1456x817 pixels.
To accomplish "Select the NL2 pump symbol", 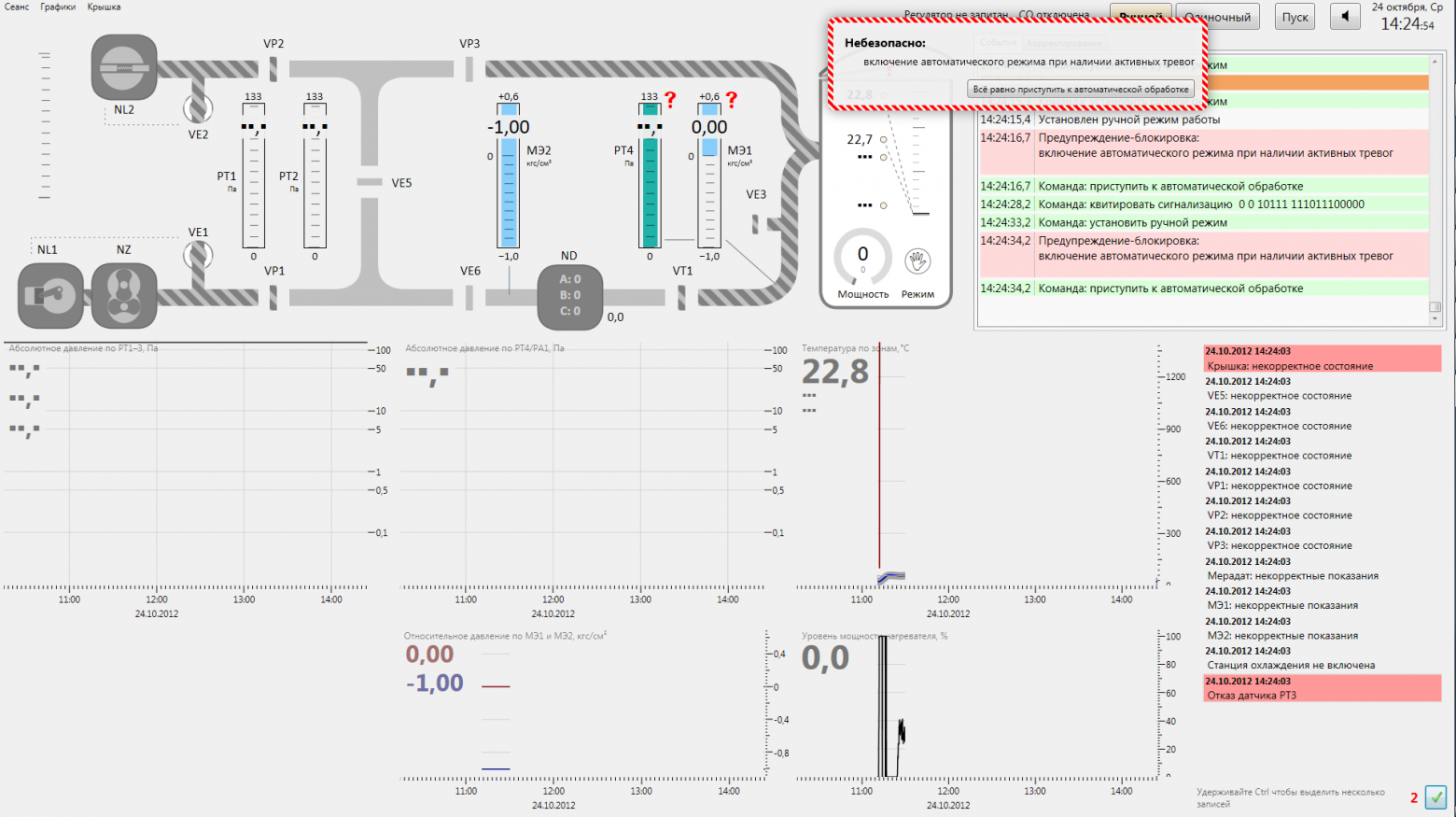I will click(124, 67).
